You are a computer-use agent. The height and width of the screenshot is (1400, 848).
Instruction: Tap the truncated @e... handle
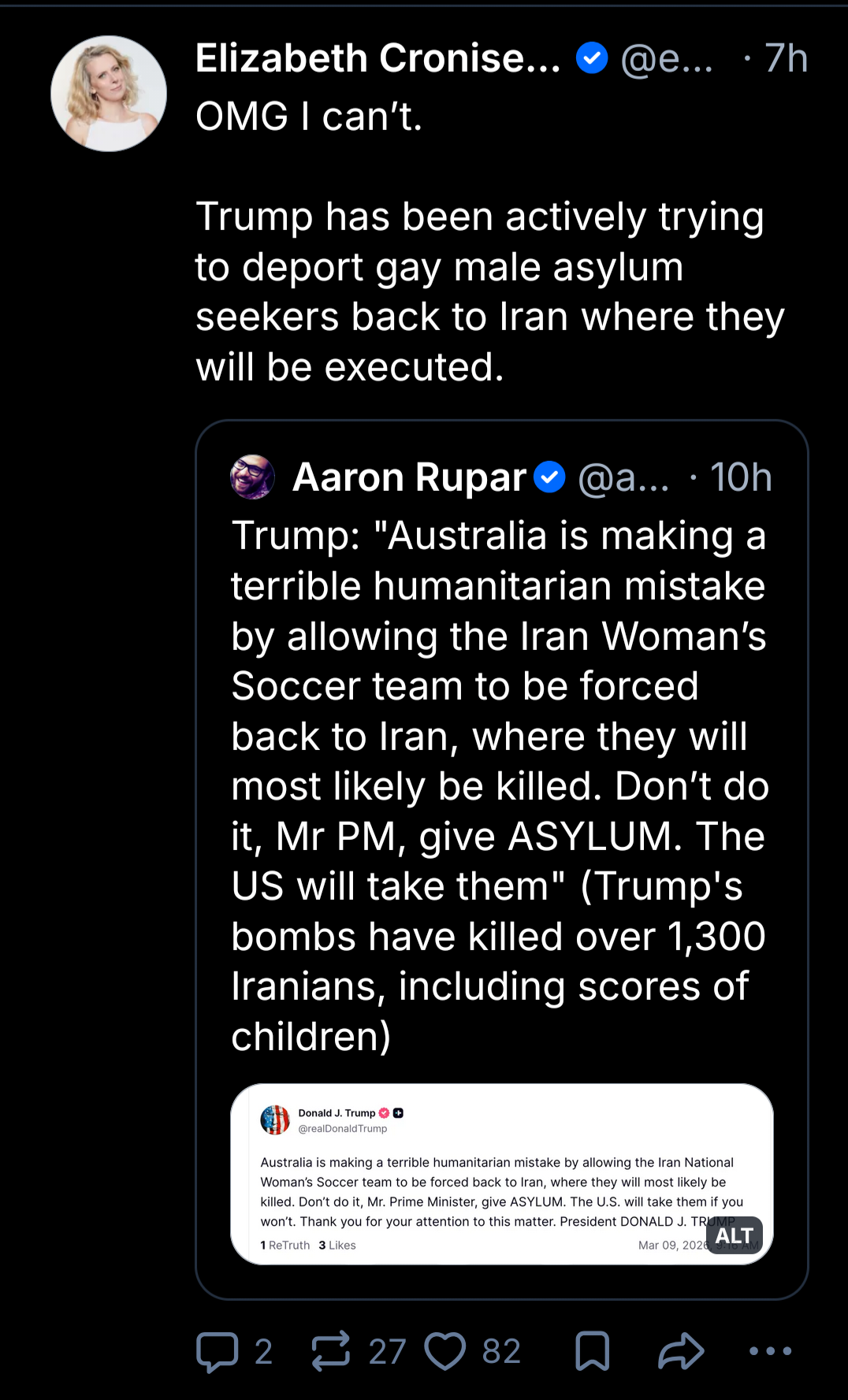point(667,59)
